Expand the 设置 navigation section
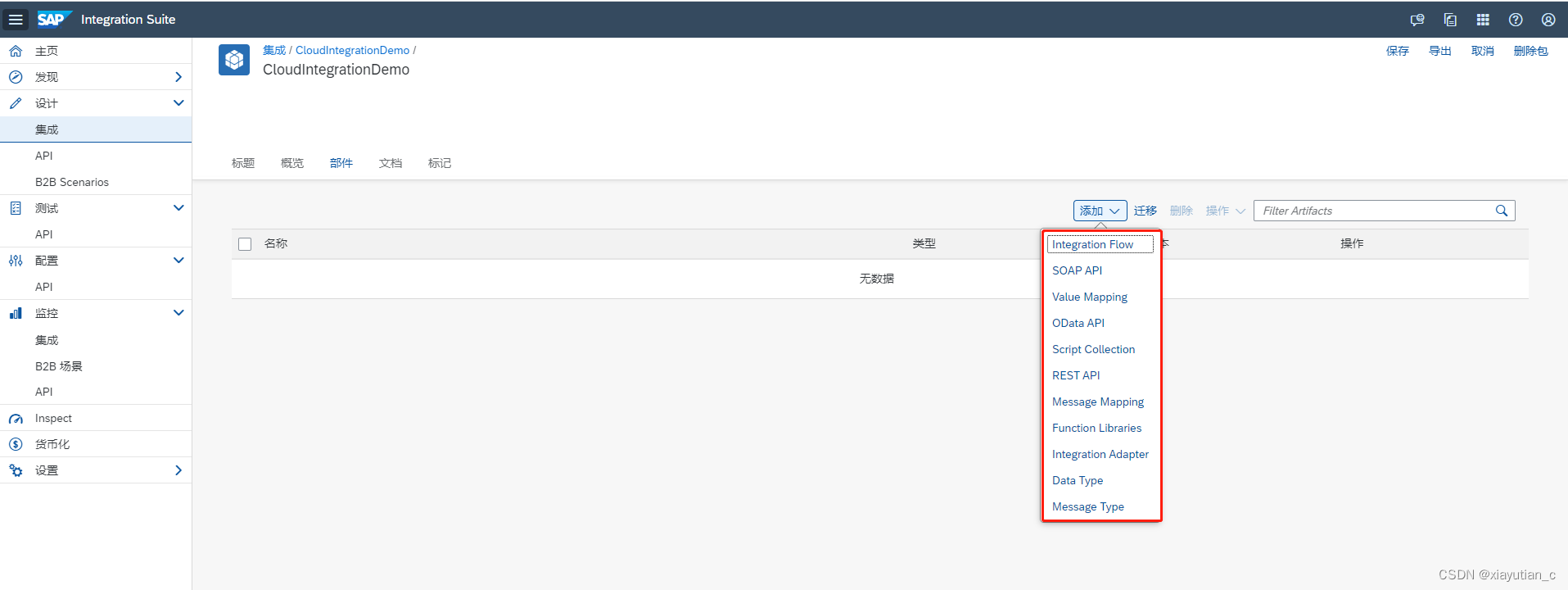1568x590 pixels. click(178, 470)
